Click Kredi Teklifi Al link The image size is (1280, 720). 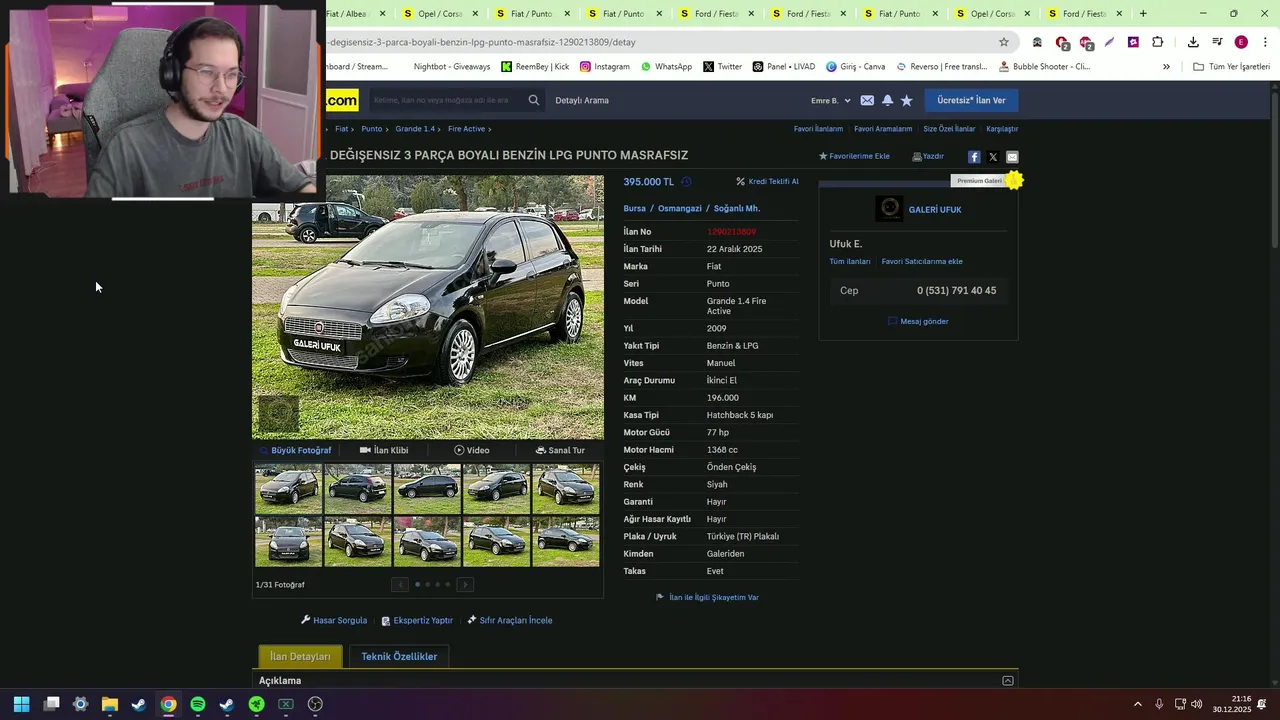point(768,182)
